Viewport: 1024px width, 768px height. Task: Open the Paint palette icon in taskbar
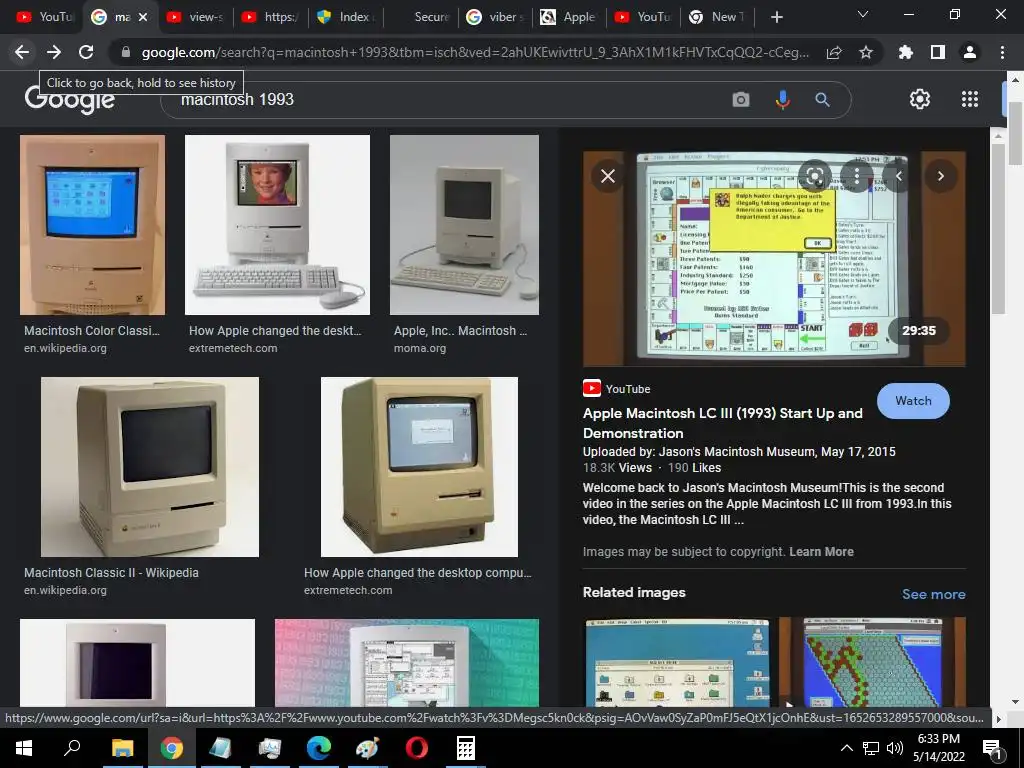pyautogui.click(x=368, y=748)
